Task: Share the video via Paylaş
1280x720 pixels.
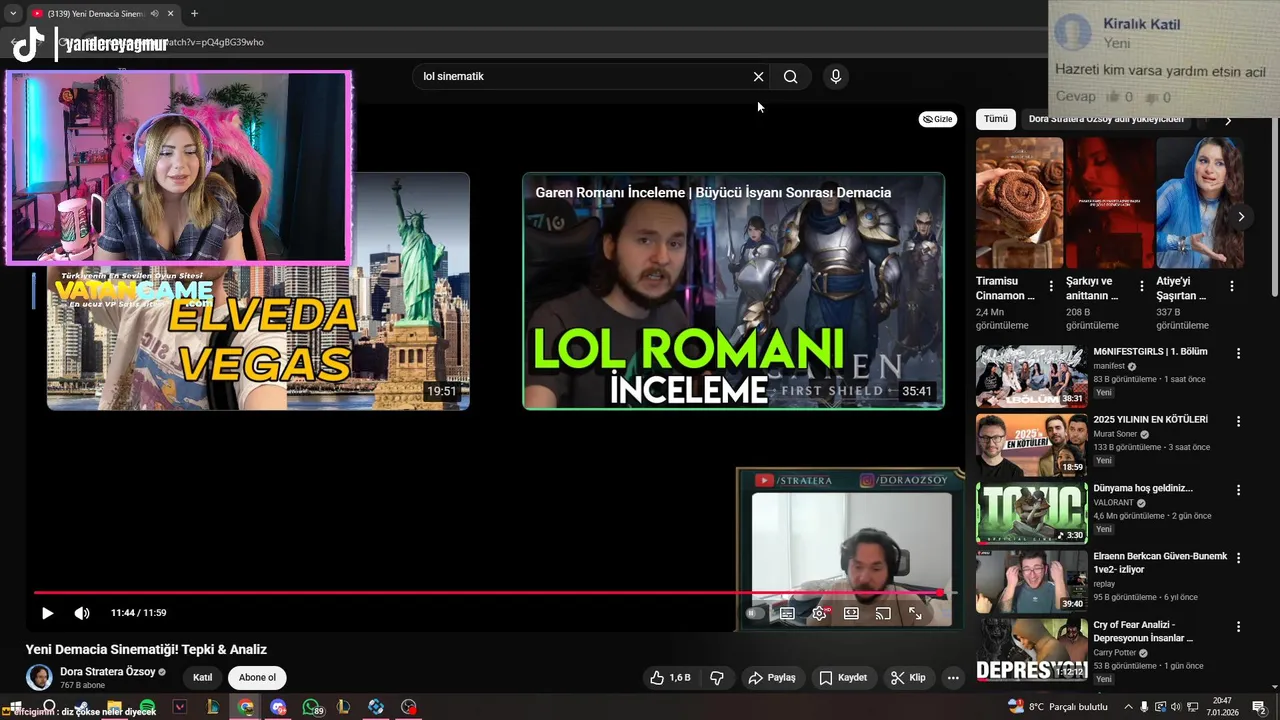Action: click(771, 677)
